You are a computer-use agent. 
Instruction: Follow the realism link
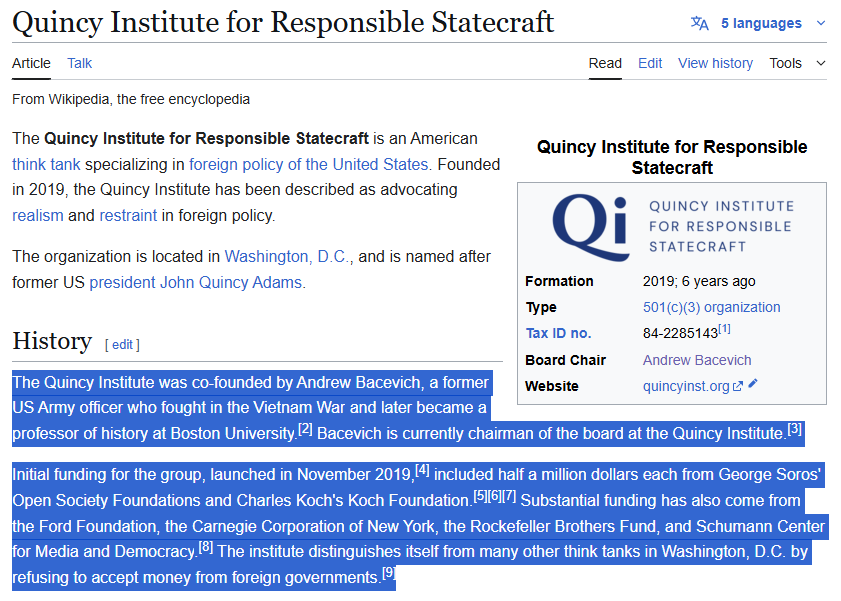38,216
